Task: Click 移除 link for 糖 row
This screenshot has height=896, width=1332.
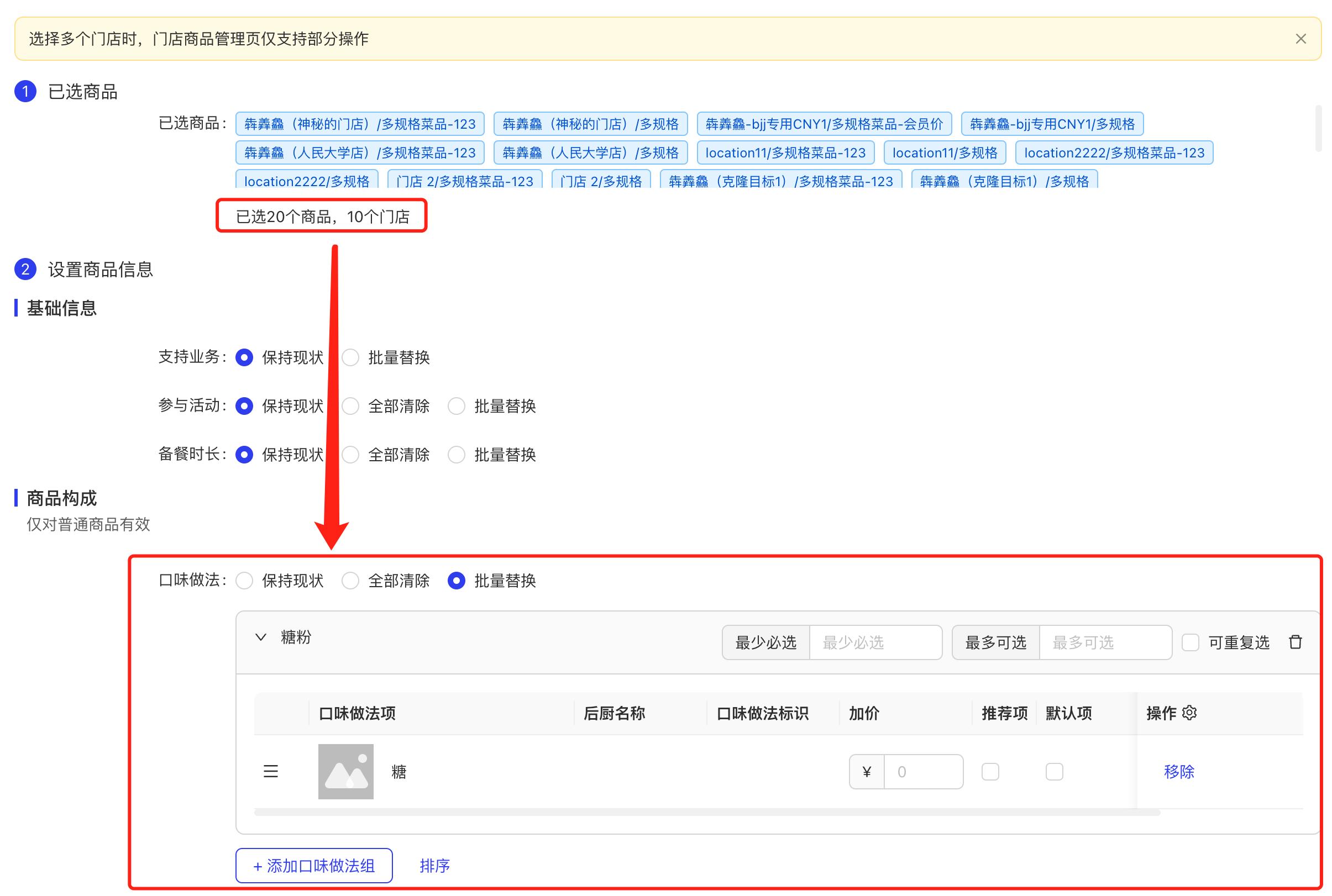Action: coord(1179,771)
